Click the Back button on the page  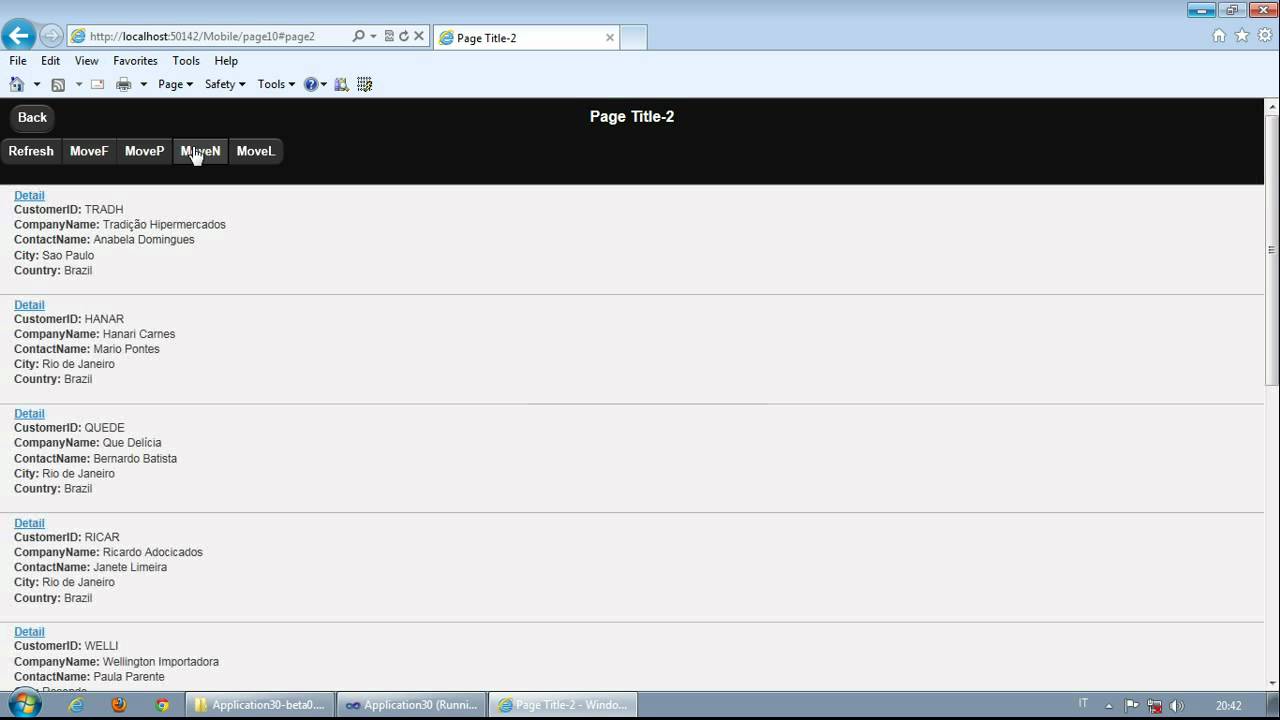tap(32, 117)
